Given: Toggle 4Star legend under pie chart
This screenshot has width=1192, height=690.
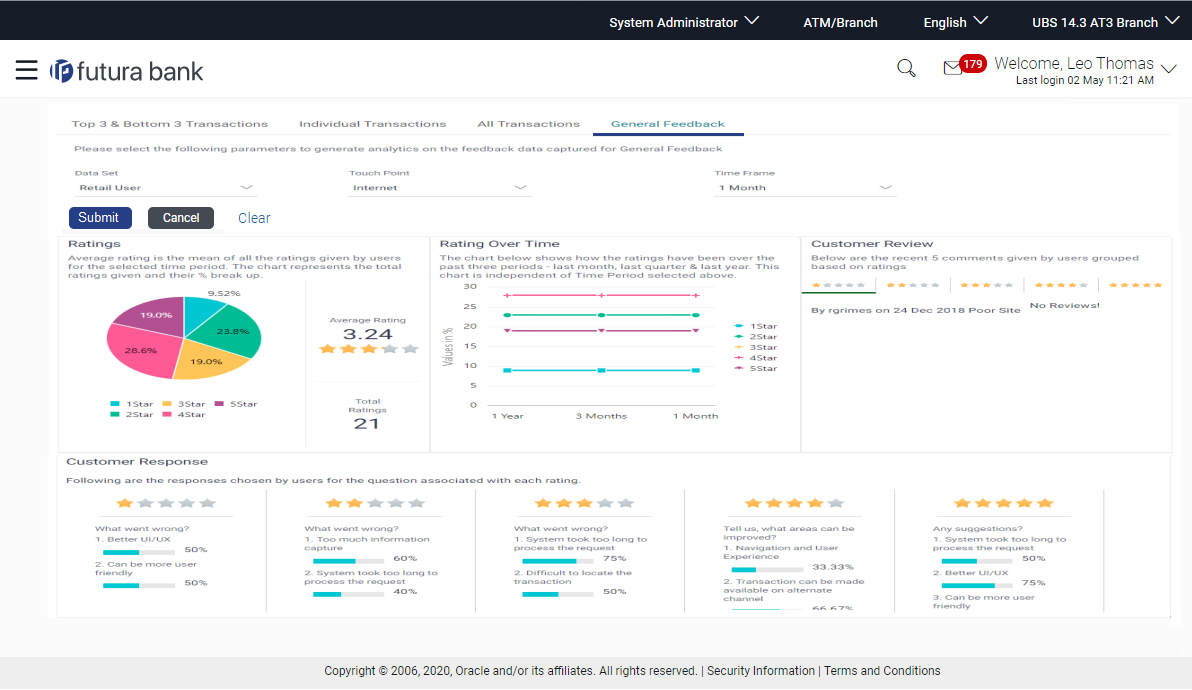Looking at the screenshot, I should tap(184, 415).
